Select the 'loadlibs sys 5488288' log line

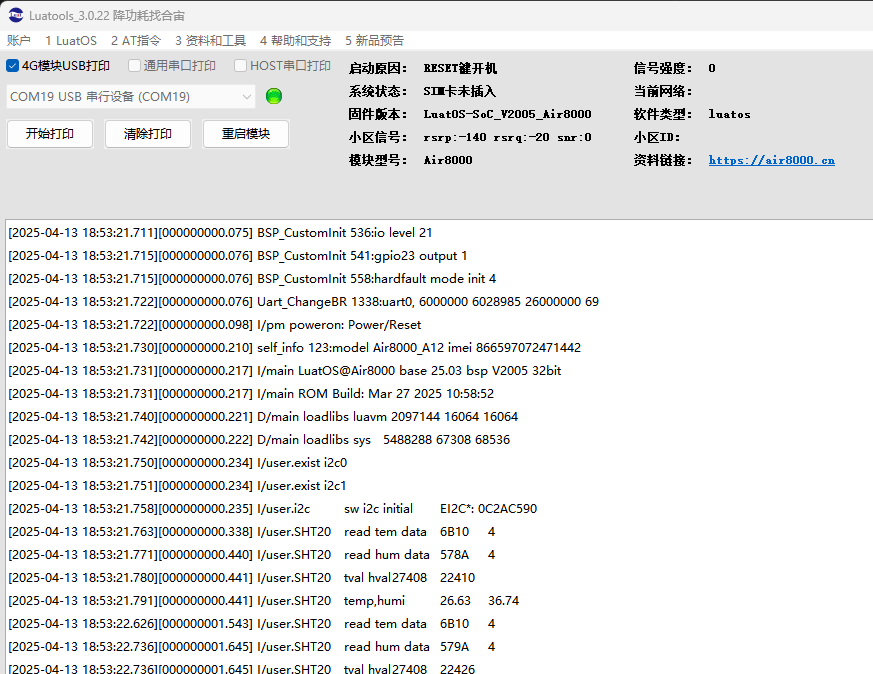(259, 440)
